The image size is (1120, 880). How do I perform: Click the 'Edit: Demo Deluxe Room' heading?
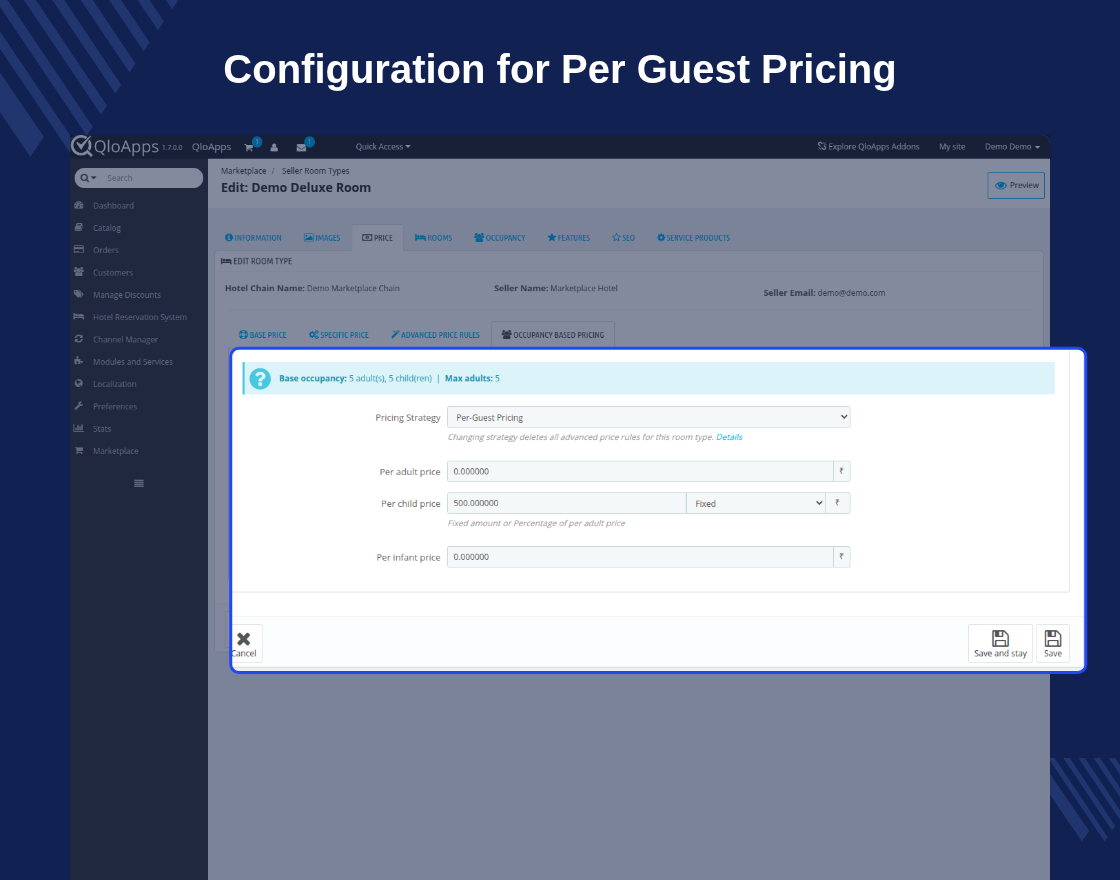(x=296, y=188)
